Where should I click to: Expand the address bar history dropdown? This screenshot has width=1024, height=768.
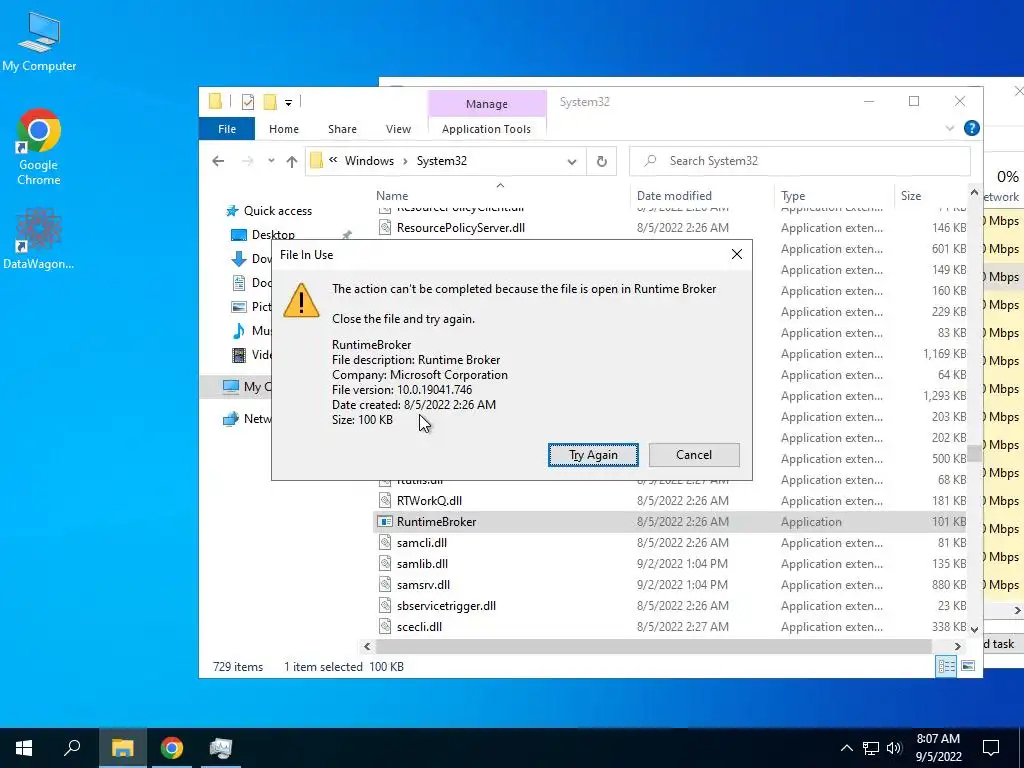point(571,162)
